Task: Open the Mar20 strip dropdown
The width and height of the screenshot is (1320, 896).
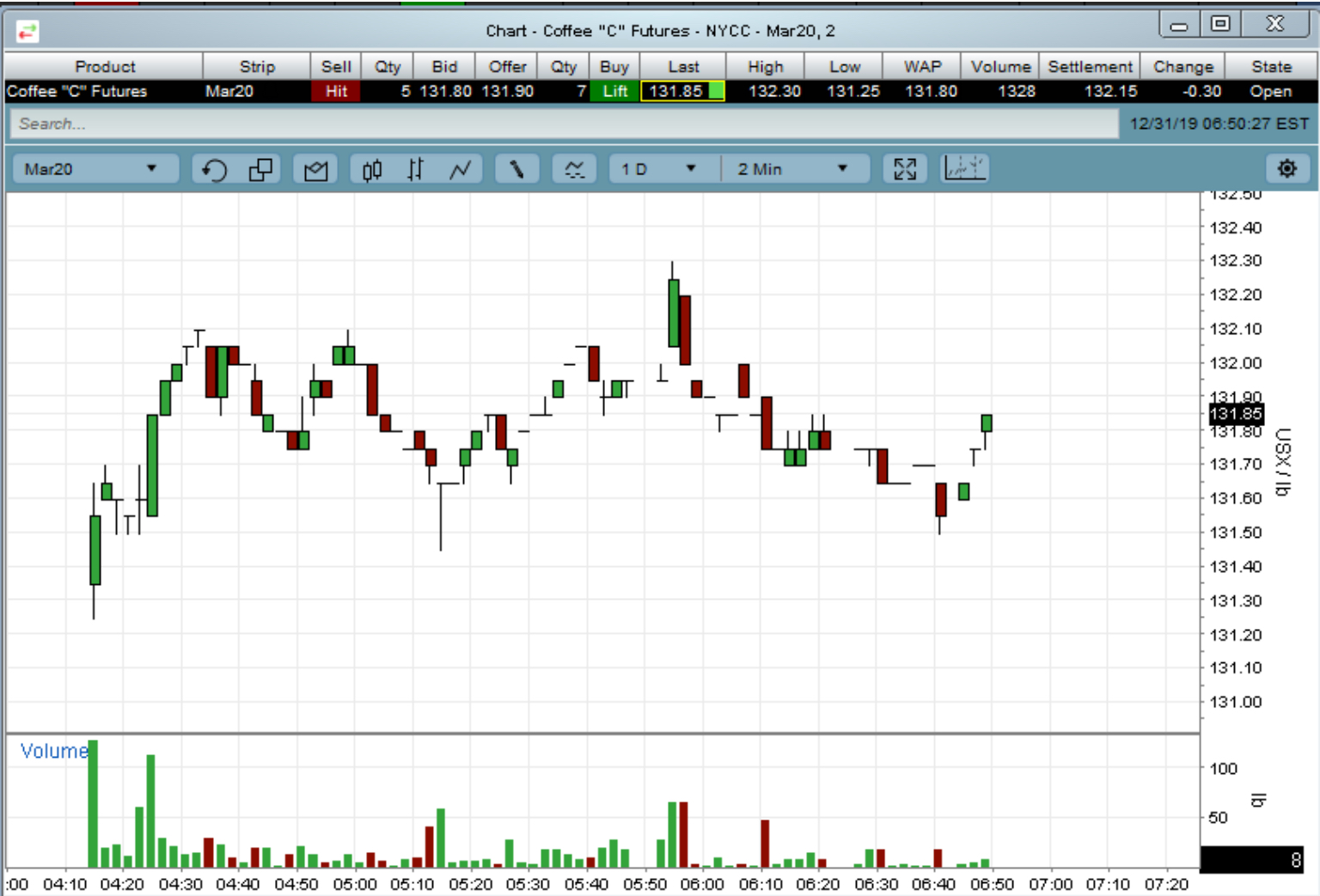Action: pyautogui.click(x=95, y=168)
